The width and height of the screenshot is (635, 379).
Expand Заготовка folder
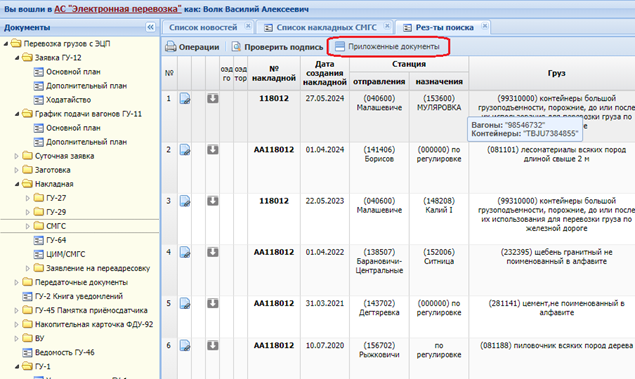coord(17,170)
